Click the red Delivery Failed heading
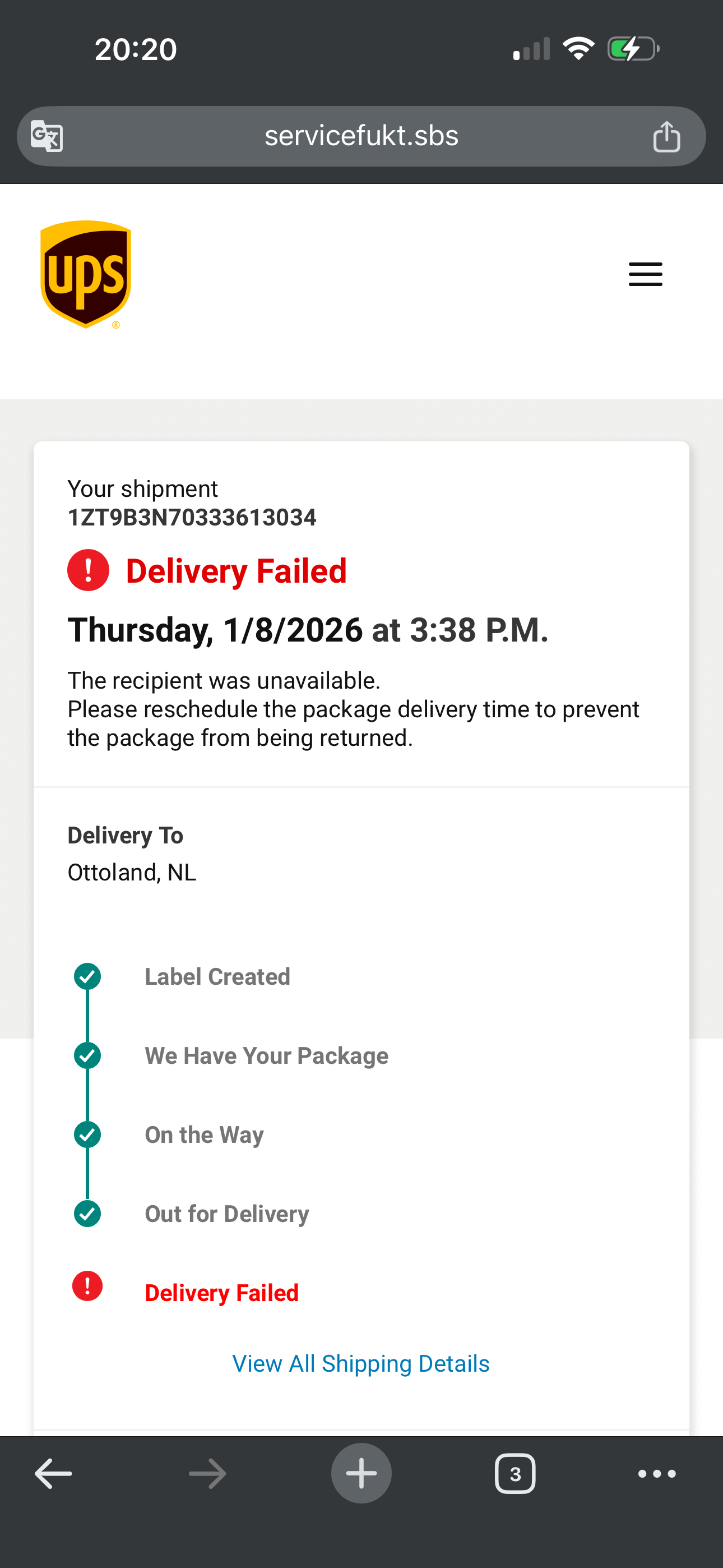 tap(236, 571)
